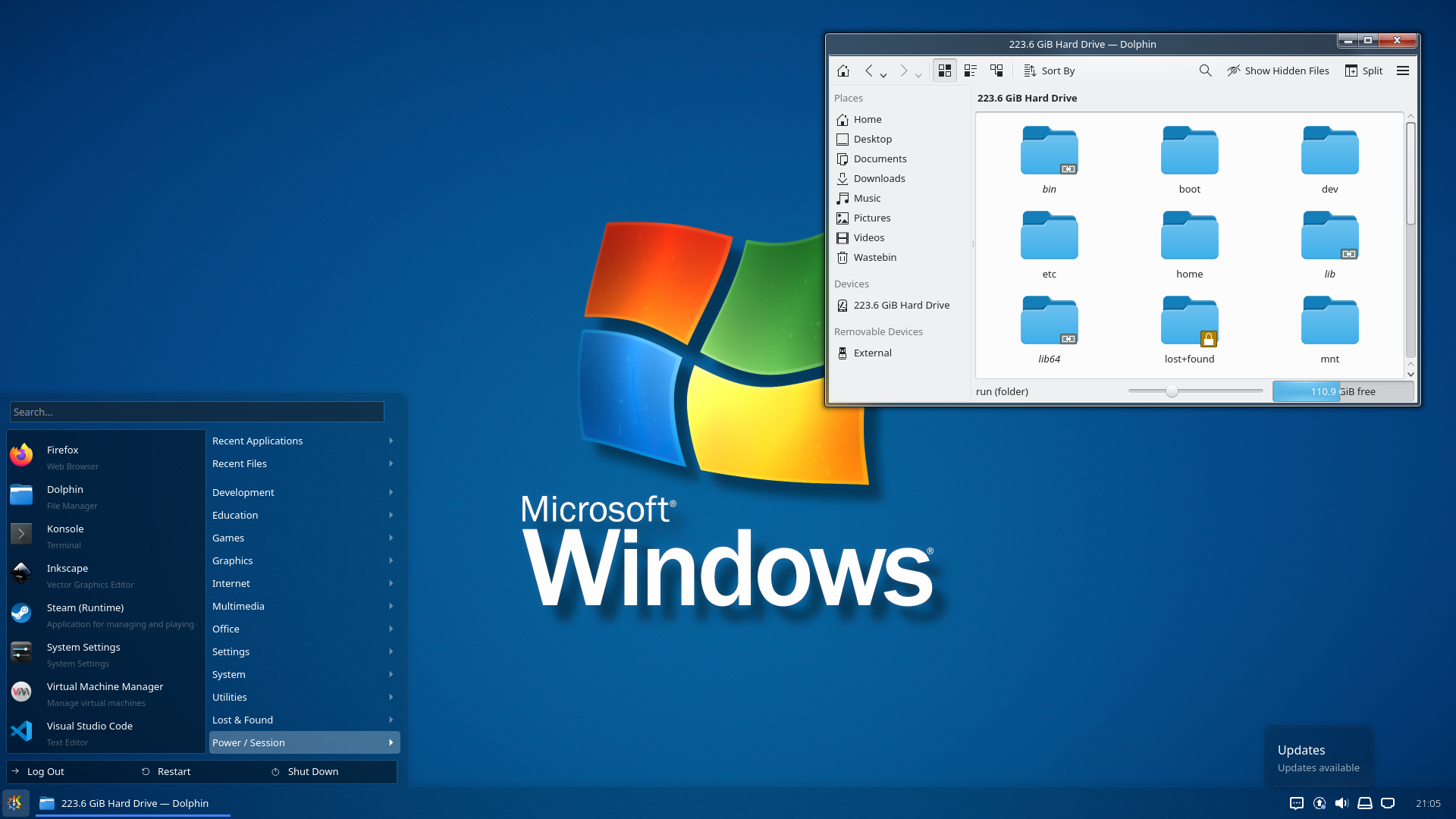Click the Forward navigation arrow in Dolphin
Viewport: 1456px width, 819px height.
click(x=903, y=71)
